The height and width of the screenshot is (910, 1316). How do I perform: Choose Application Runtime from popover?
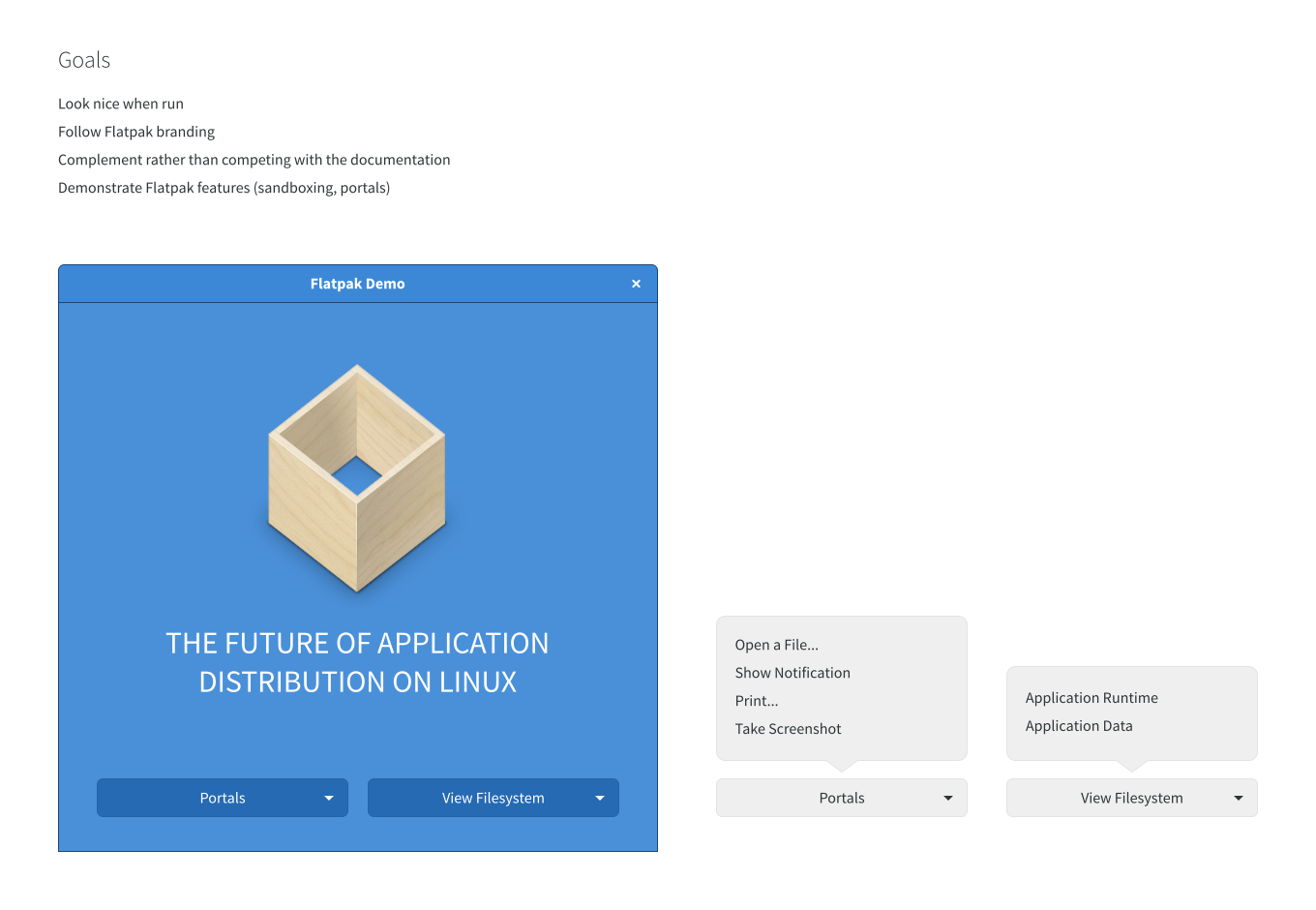click(1092, 698)
